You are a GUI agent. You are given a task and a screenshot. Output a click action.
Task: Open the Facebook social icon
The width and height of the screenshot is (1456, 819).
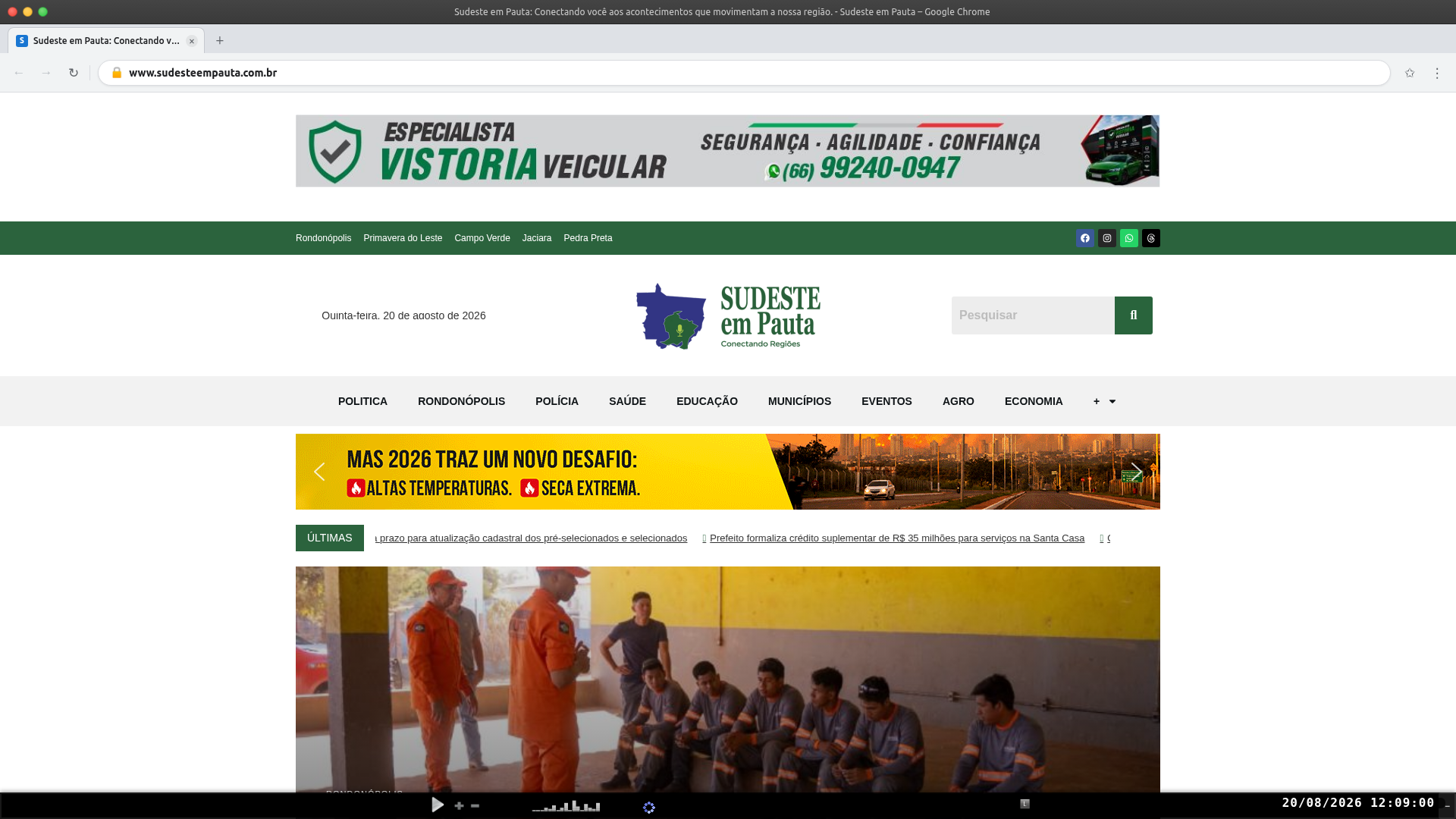pos(1084,238)
